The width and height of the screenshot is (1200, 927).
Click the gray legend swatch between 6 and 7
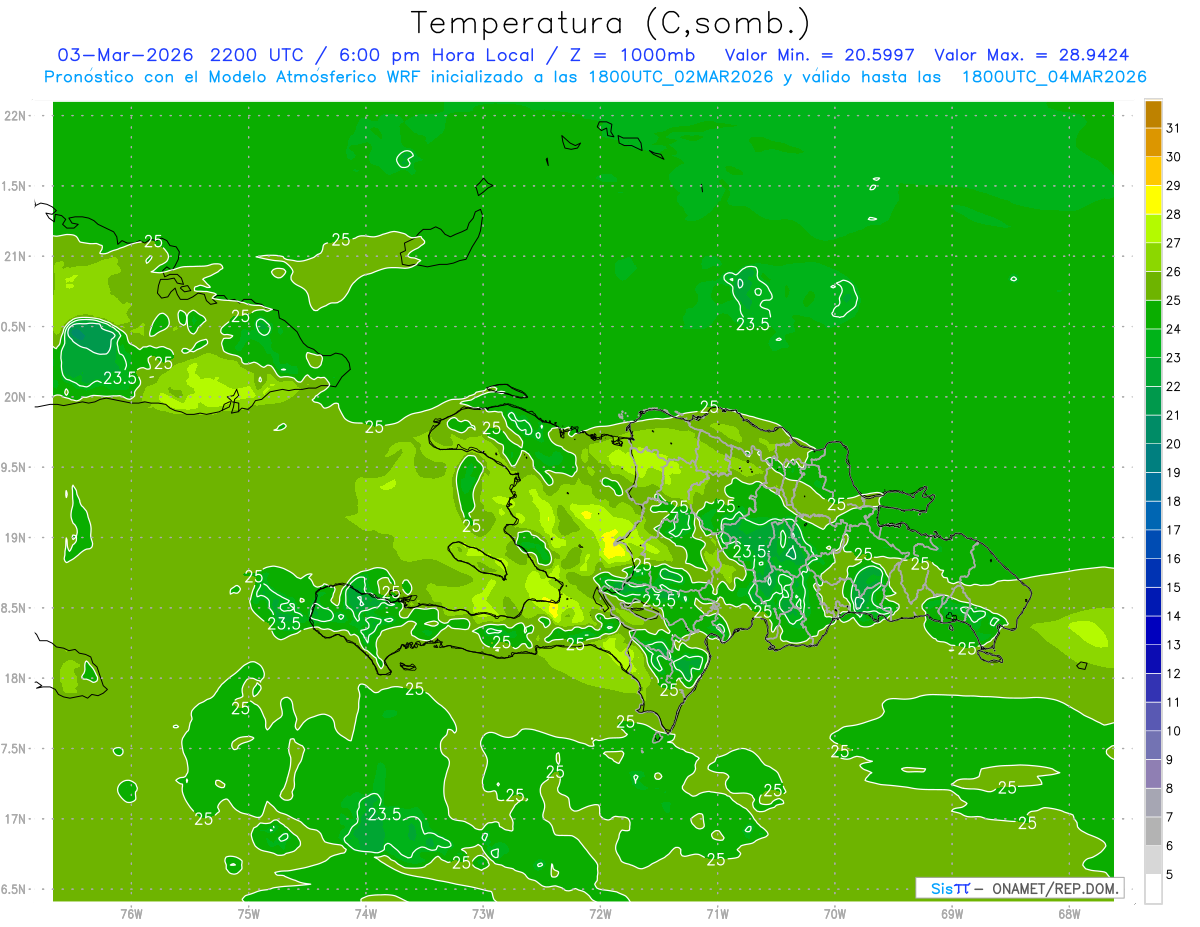tap(1153, 831)
